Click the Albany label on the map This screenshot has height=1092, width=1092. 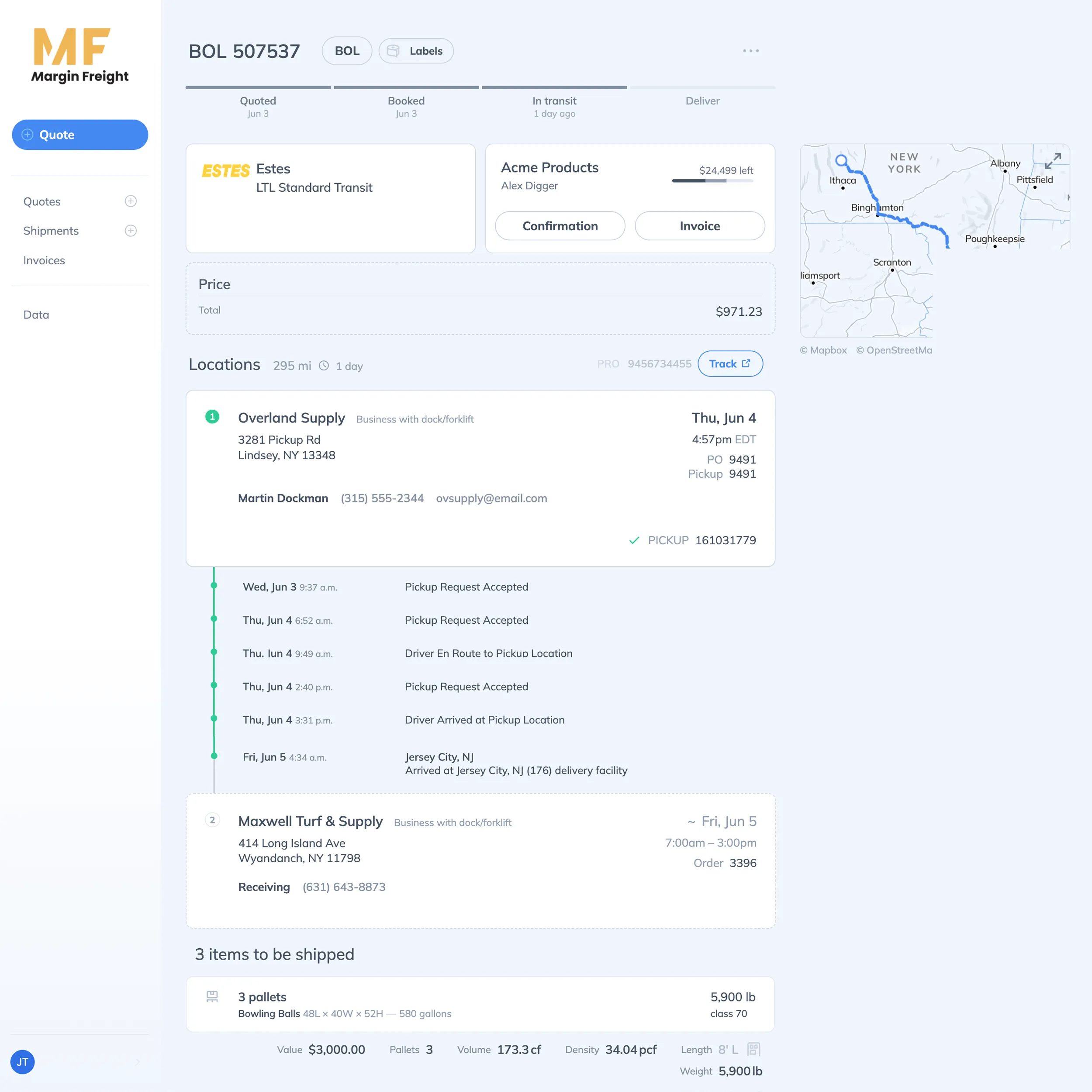coord(1005,163)
